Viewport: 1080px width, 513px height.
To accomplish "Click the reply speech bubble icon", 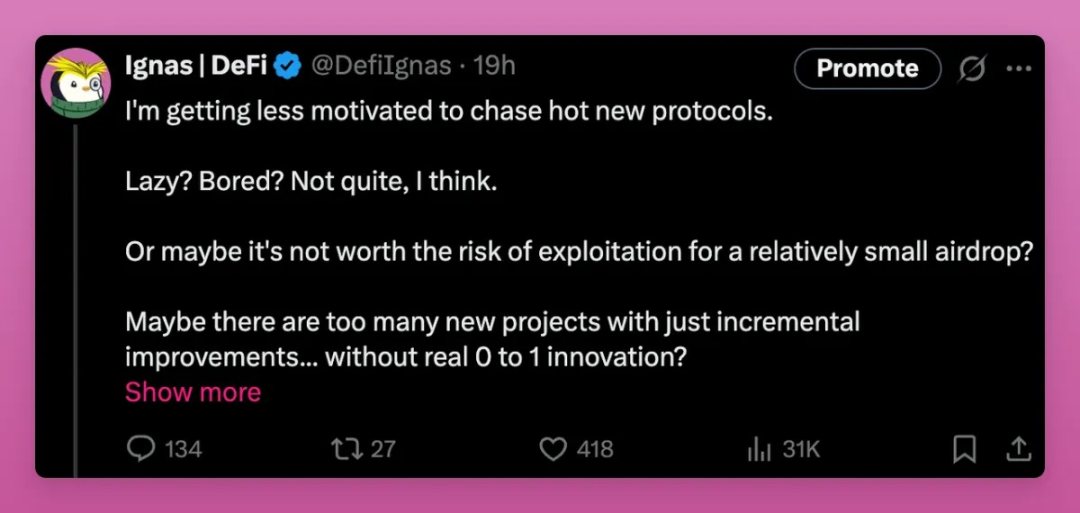I will point(141,449).
